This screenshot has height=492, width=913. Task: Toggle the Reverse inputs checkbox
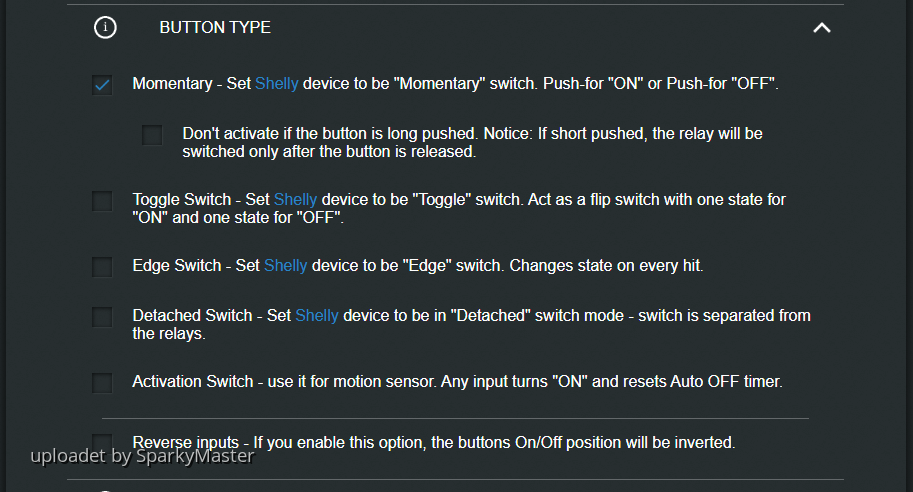click(102, 442)
